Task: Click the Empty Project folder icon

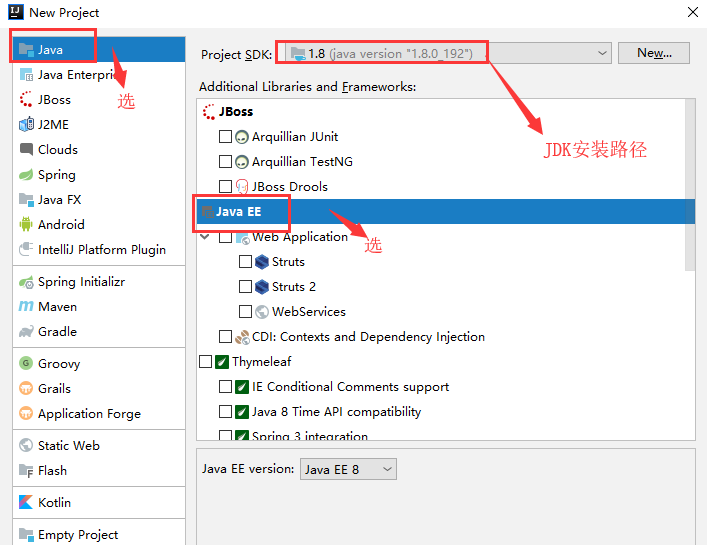Action: click(x=26, y=535)
